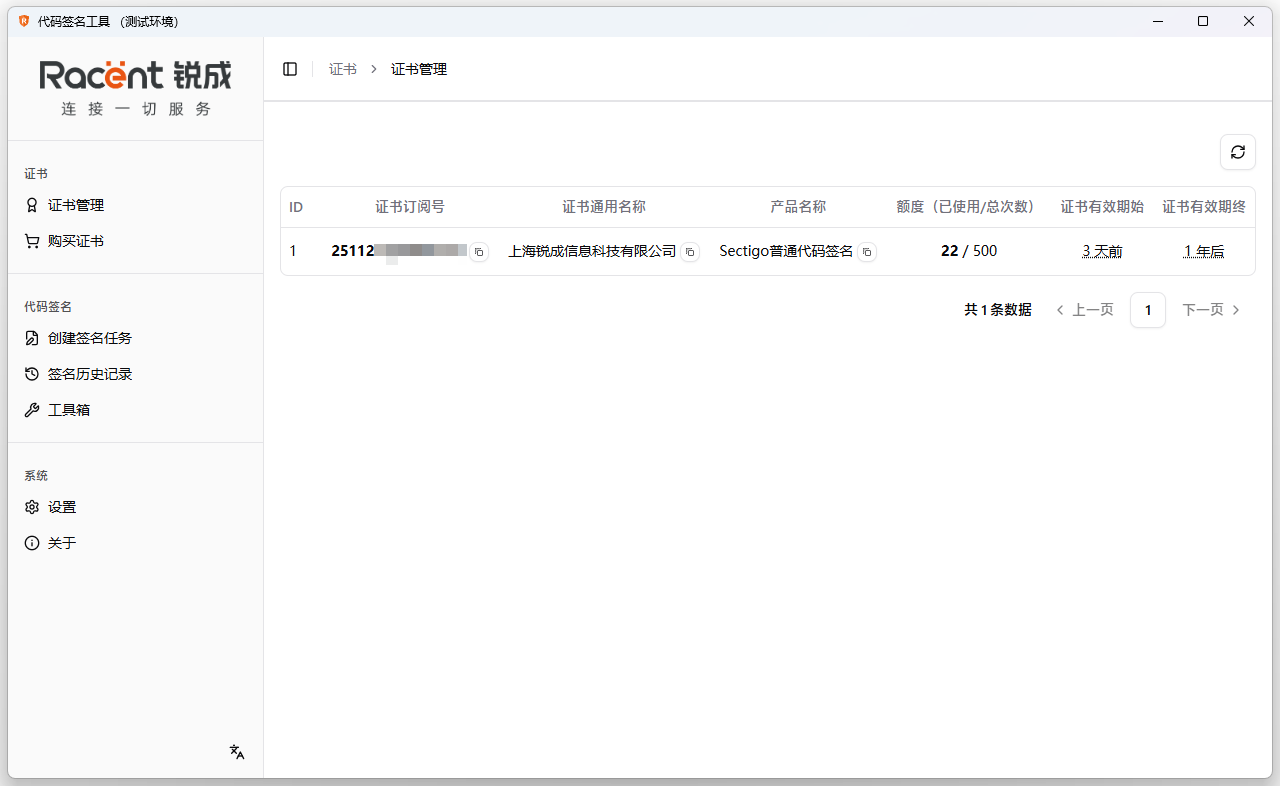The width and height of the screenshot is (1280, 786).
Task: Open the language switcher icon
Action: point(236,751)
